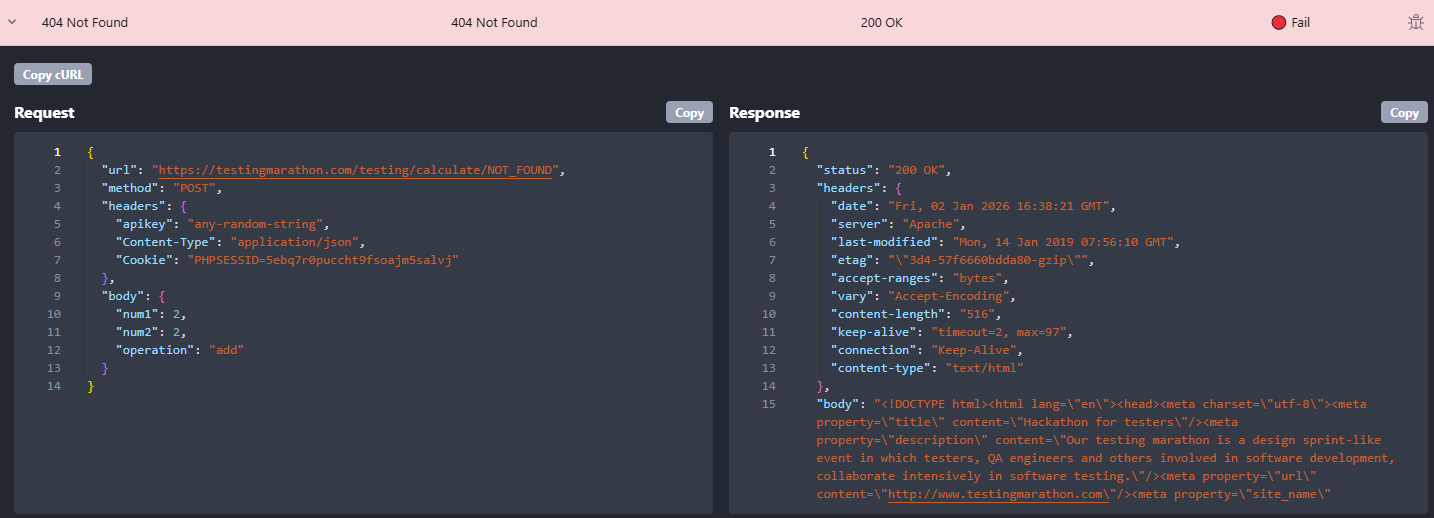
Task: Select the "bytes" accept-ranges value
Action: click(978, 278)
